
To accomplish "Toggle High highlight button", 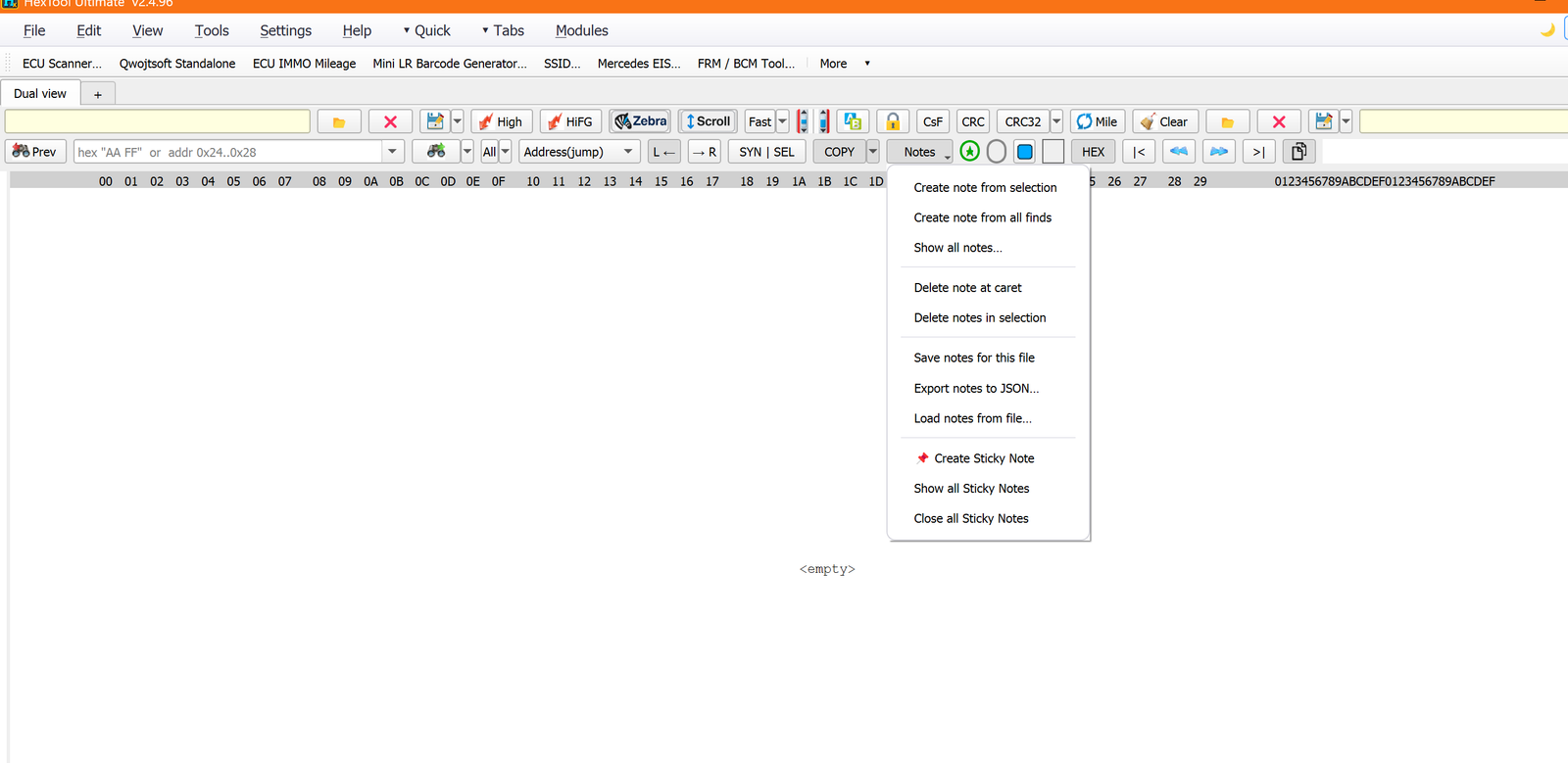I will tap(501, 121).
